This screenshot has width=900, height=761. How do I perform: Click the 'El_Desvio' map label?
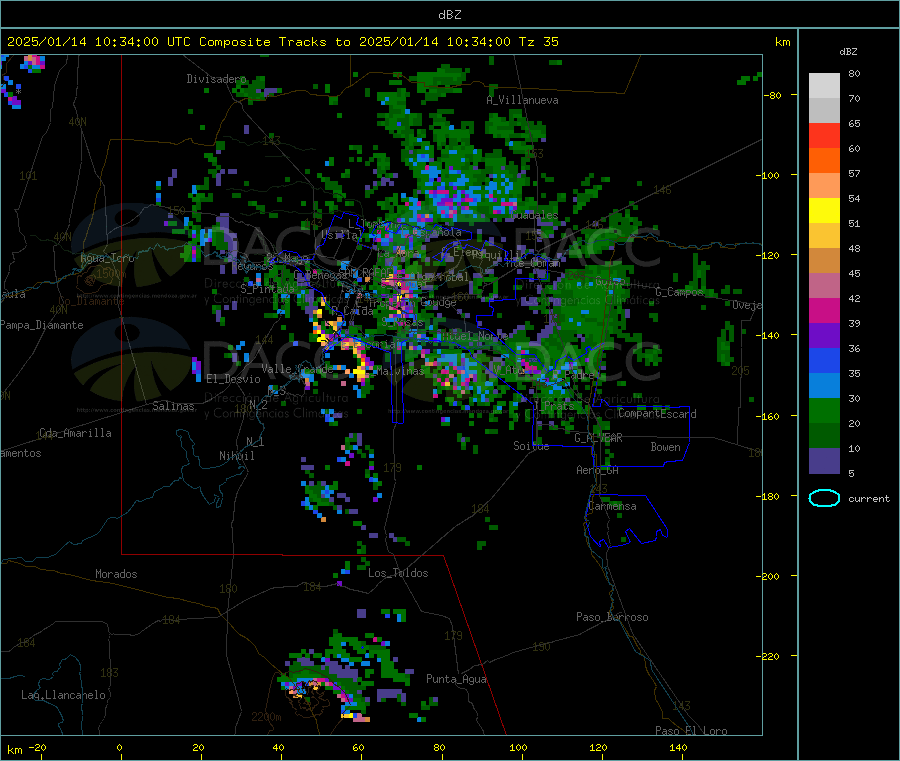click(x=233, y=379)
